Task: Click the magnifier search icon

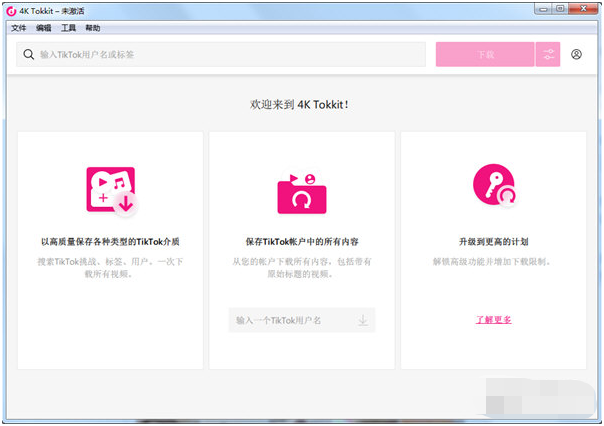Action: pyautogui.click(x=28, y=54)
